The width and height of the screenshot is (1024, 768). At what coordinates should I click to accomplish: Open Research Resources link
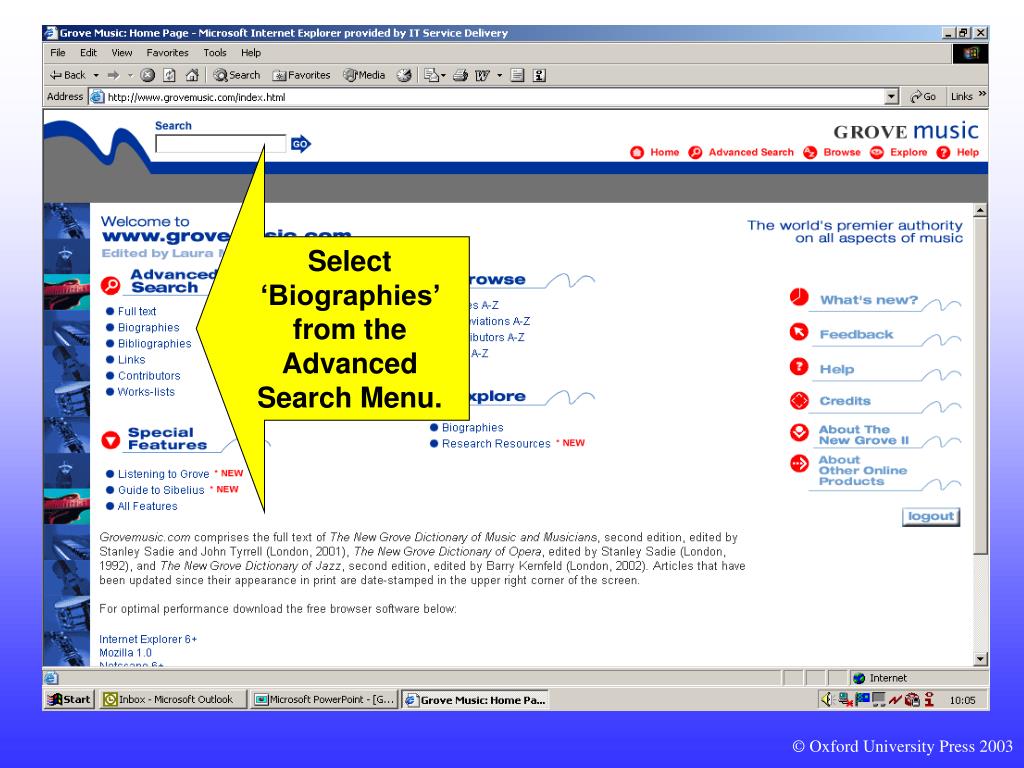click(x=496, y=444)
